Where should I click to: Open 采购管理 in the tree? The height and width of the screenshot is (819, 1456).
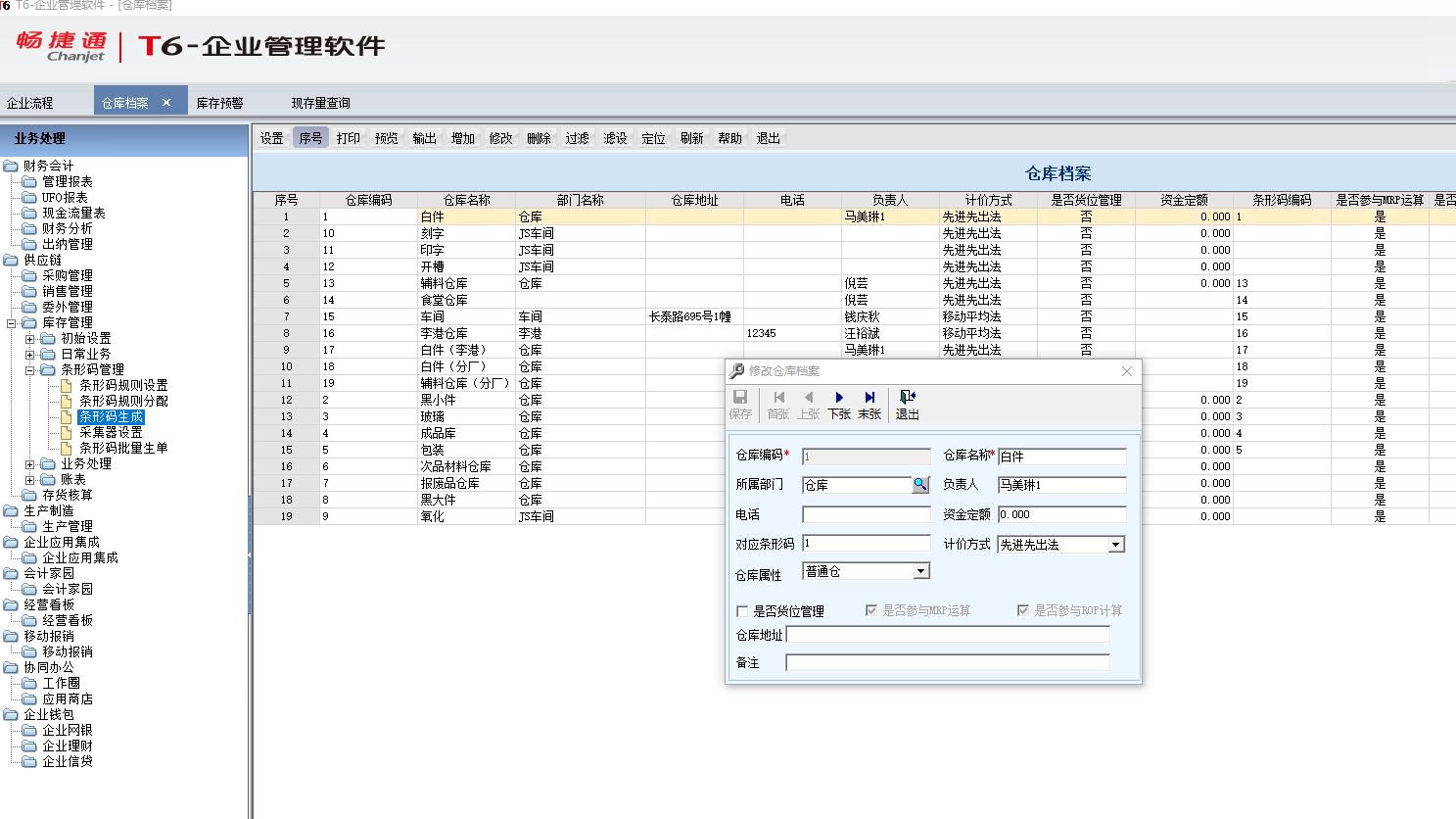pos(68,275)
